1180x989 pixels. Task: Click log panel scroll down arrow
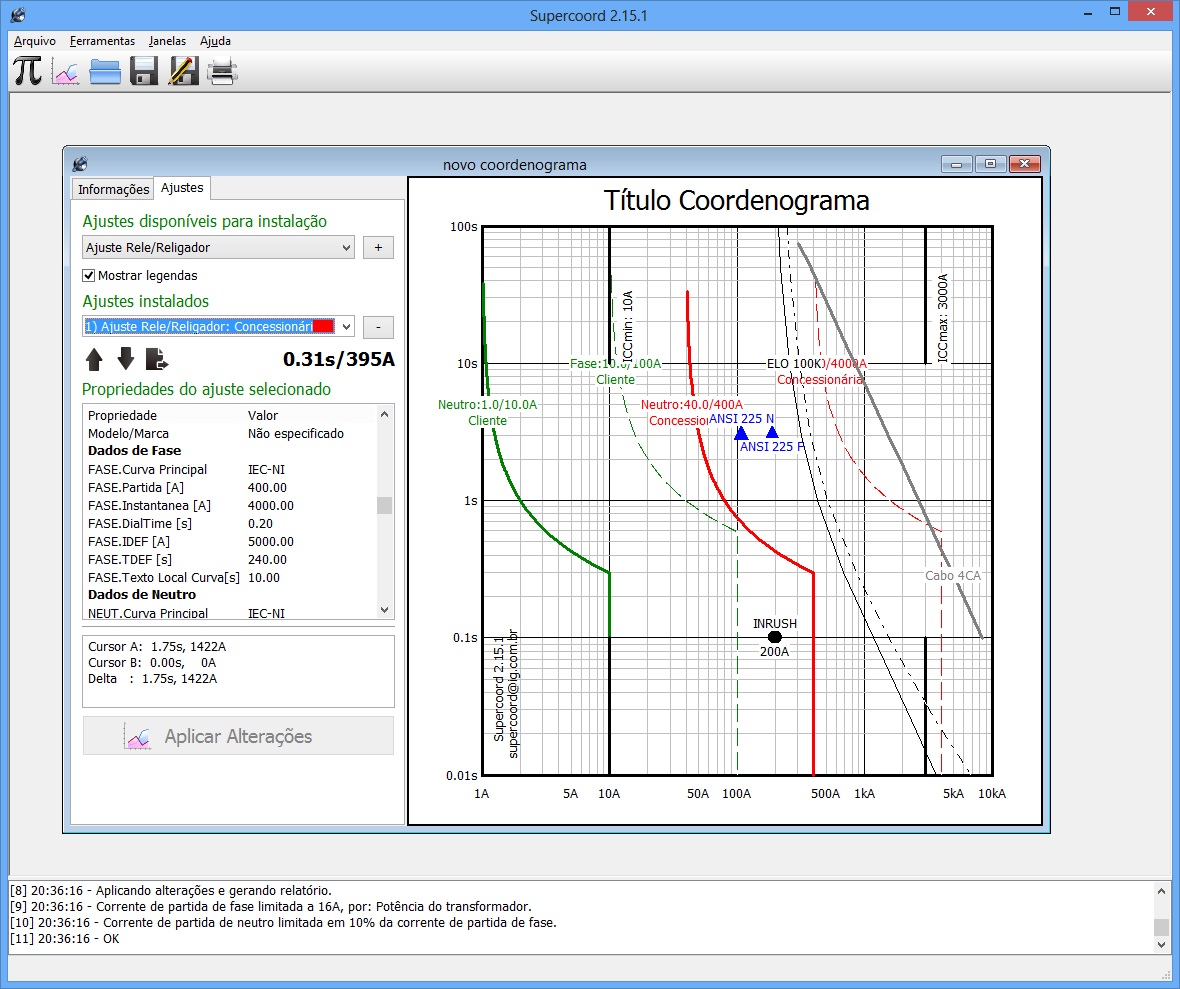[x=1161, y=945]
